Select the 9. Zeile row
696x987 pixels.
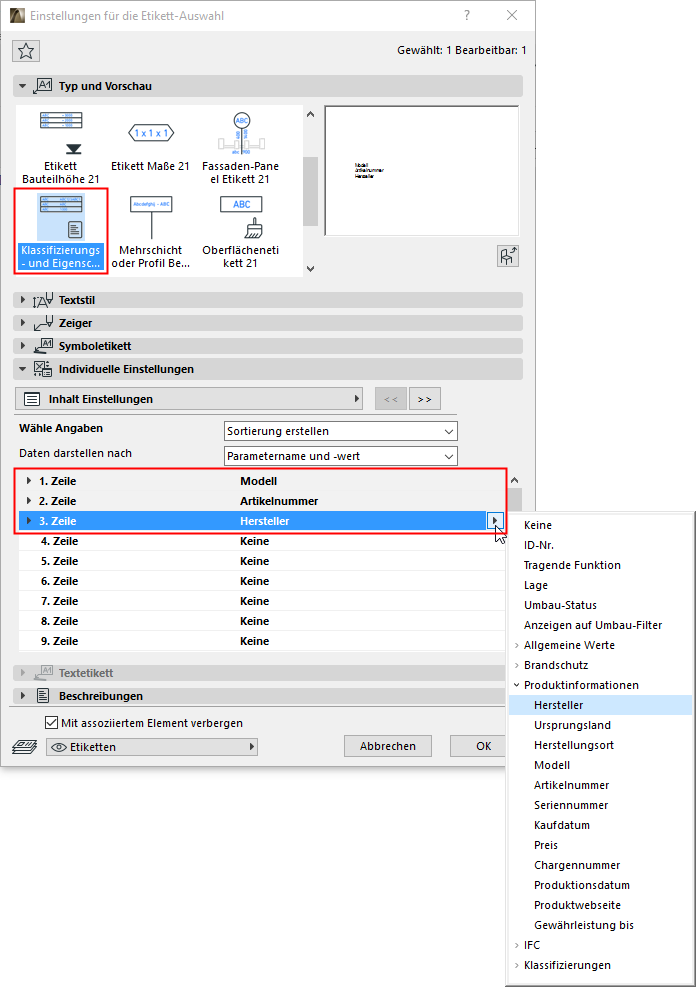click(262, 641)
